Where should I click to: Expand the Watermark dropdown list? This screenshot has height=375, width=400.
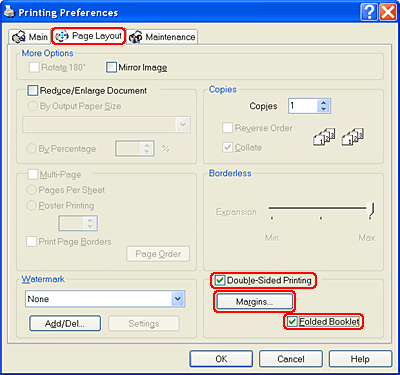[x=178, y=299]
